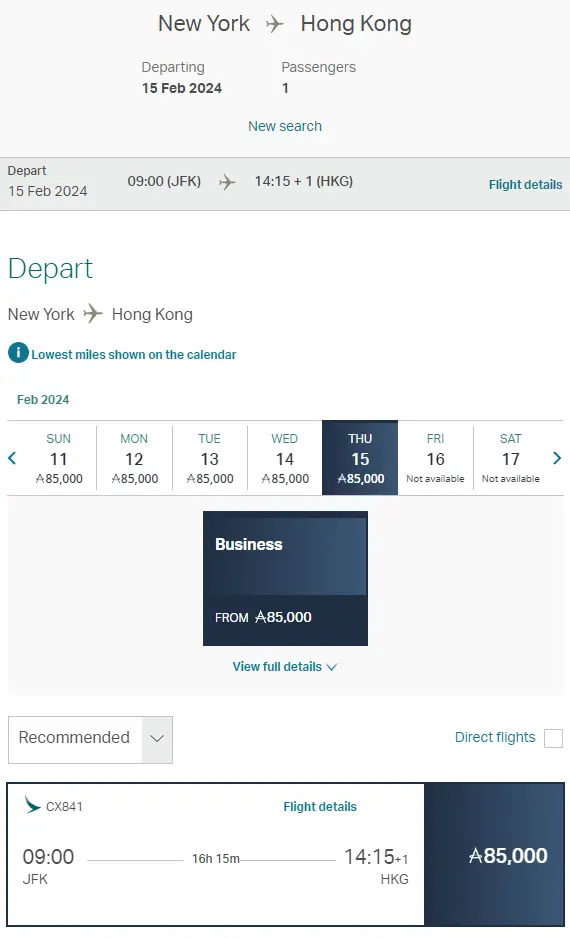Click the dropdown arrow of the sort box
The height and width of the screenshot is (938, 570).
[x=157, y=739]
